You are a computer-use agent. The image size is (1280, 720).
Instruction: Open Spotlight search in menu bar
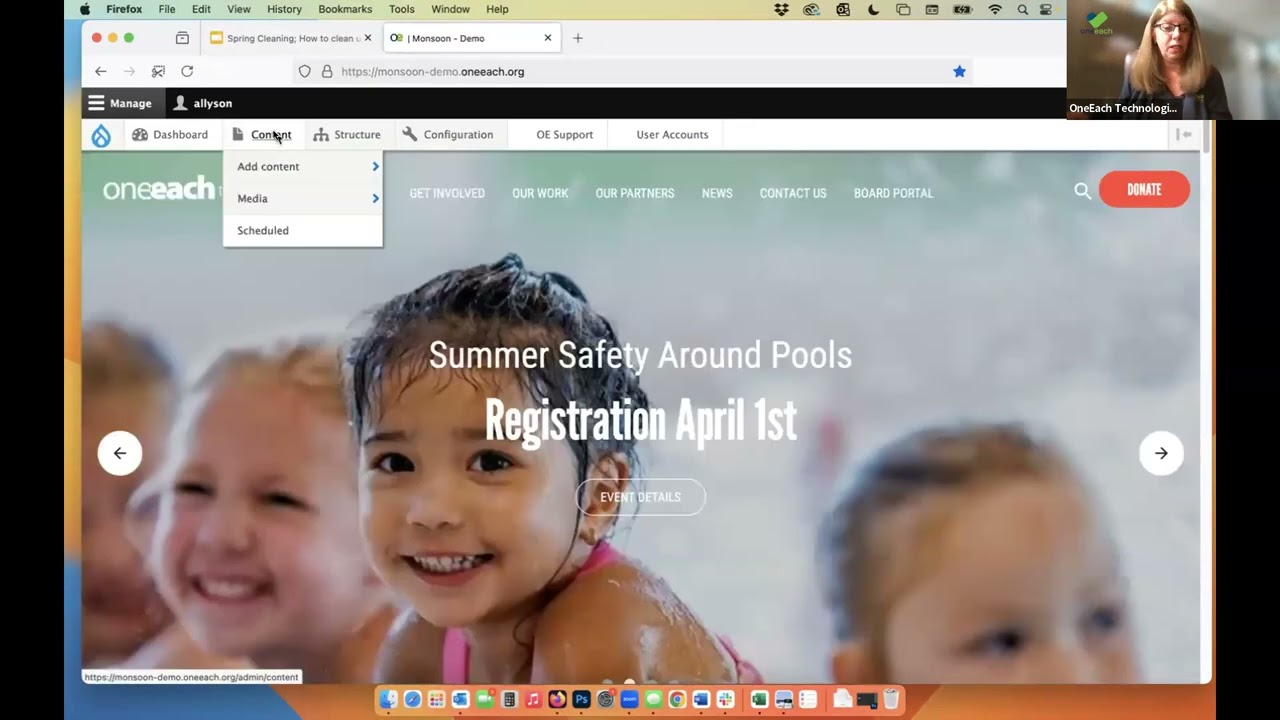click(x=1022, y=9)
